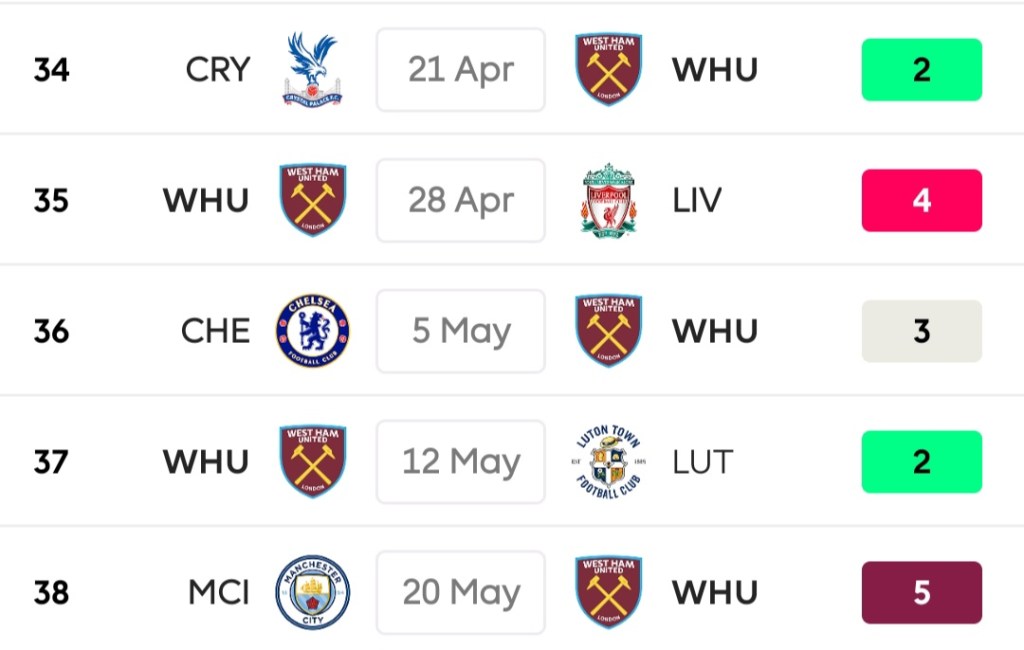1024x650 pixels.
Task: Click West Ham crest in Manchester City fixture
Action: [608, 593]
